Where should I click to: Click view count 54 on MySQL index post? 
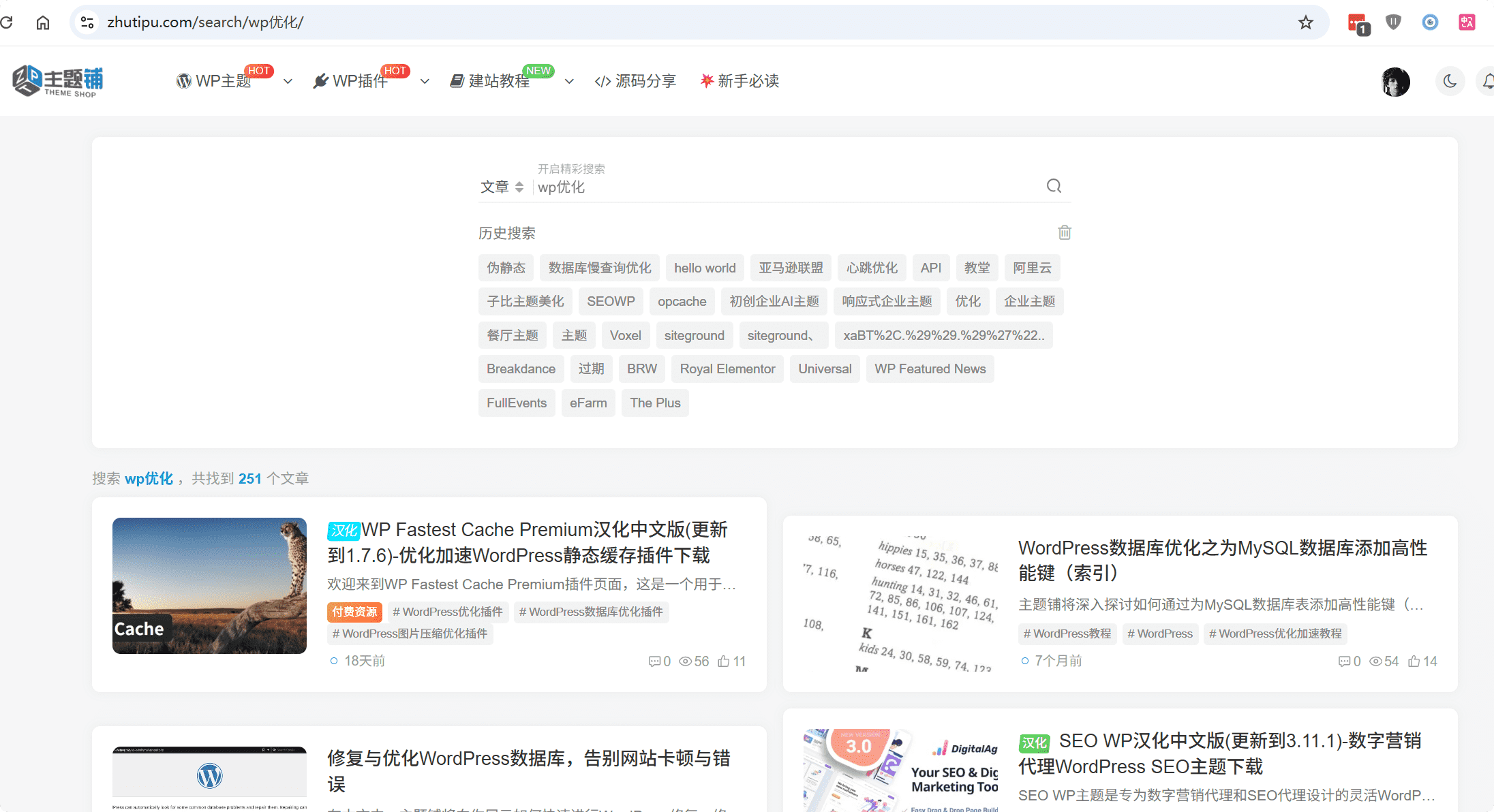click(1384, 661)
